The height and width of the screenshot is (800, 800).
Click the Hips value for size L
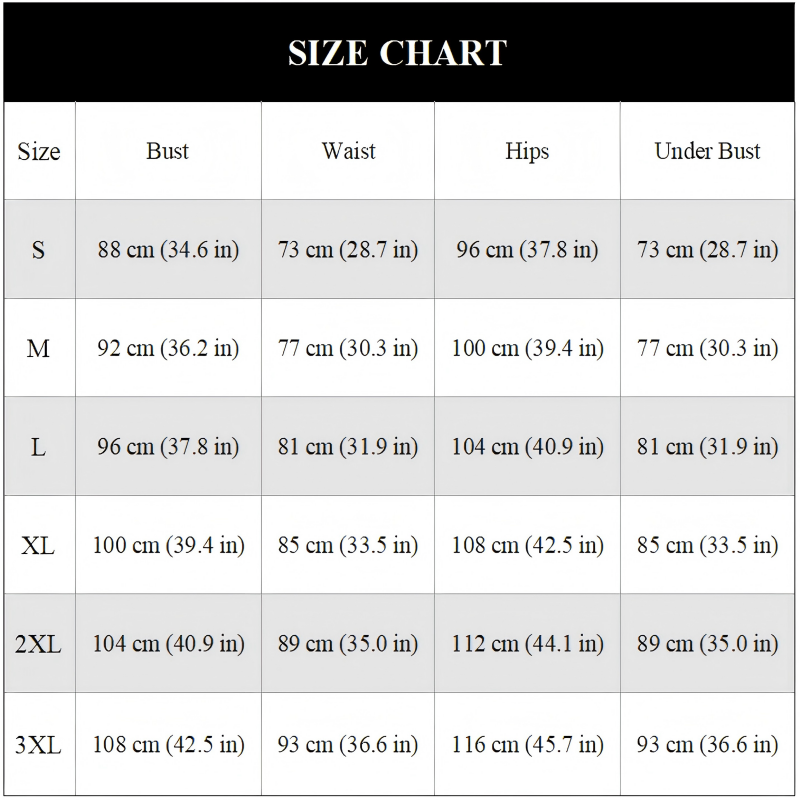click(x=527, y=447)
